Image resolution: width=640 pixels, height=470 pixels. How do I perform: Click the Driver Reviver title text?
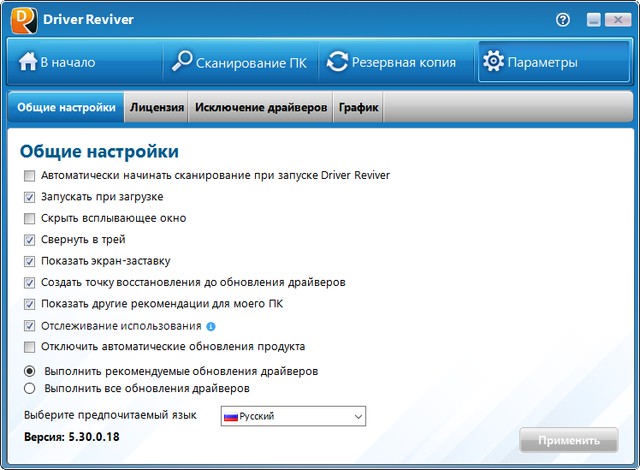pyautogui.click(x=88, y=19)
